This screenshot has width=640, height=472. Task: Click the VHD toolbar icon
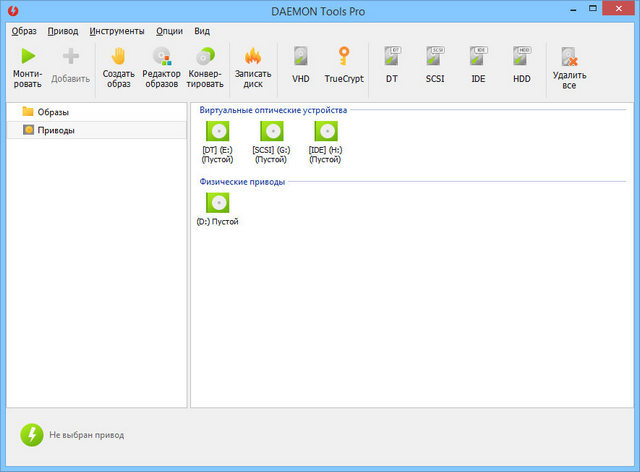click(x=300, y=57)
